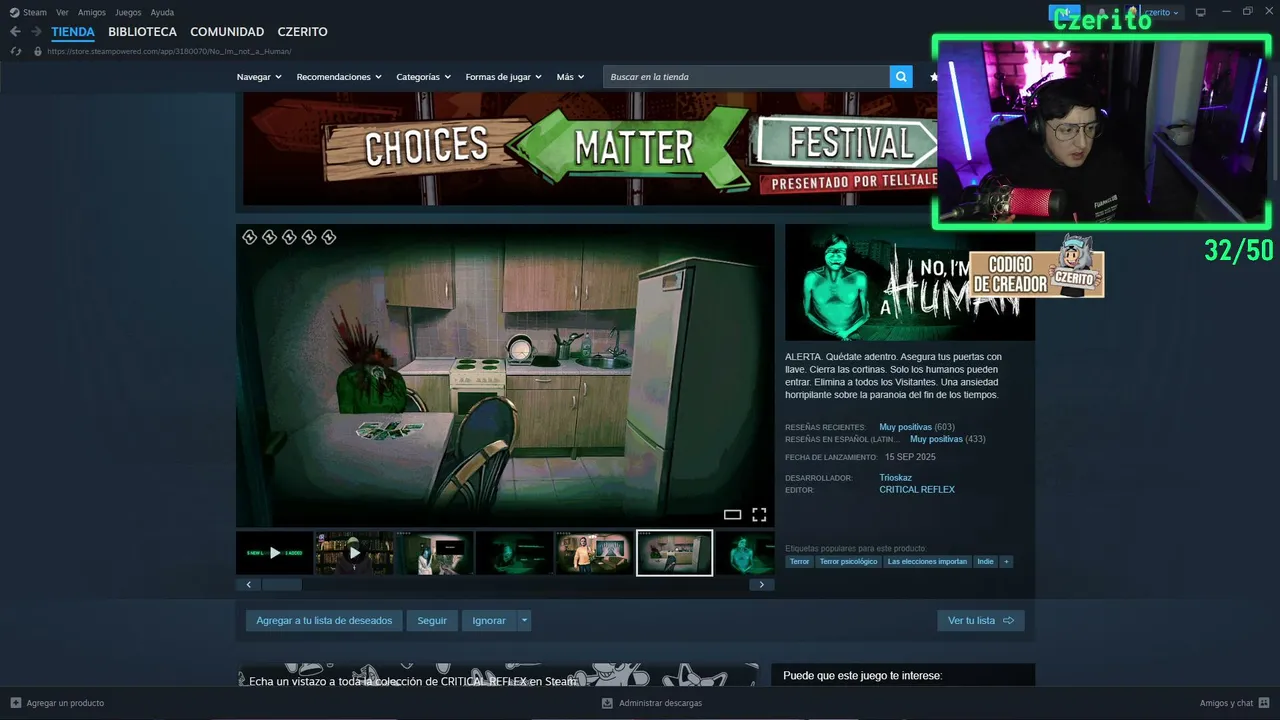1280x720 pixels.
Task: Play the first trailer thumbnail
Action: (275, 553)
